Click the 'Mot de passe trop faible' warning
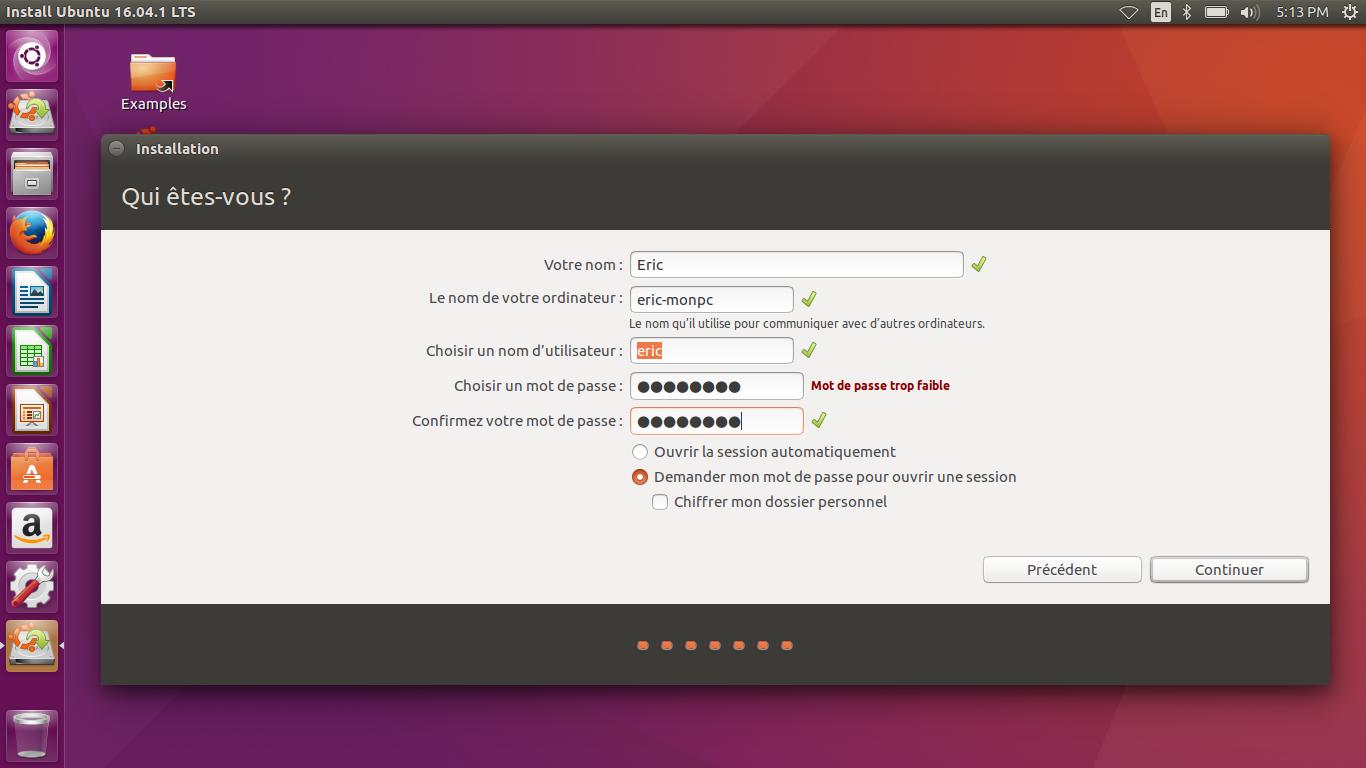 [x=880, y=385]
